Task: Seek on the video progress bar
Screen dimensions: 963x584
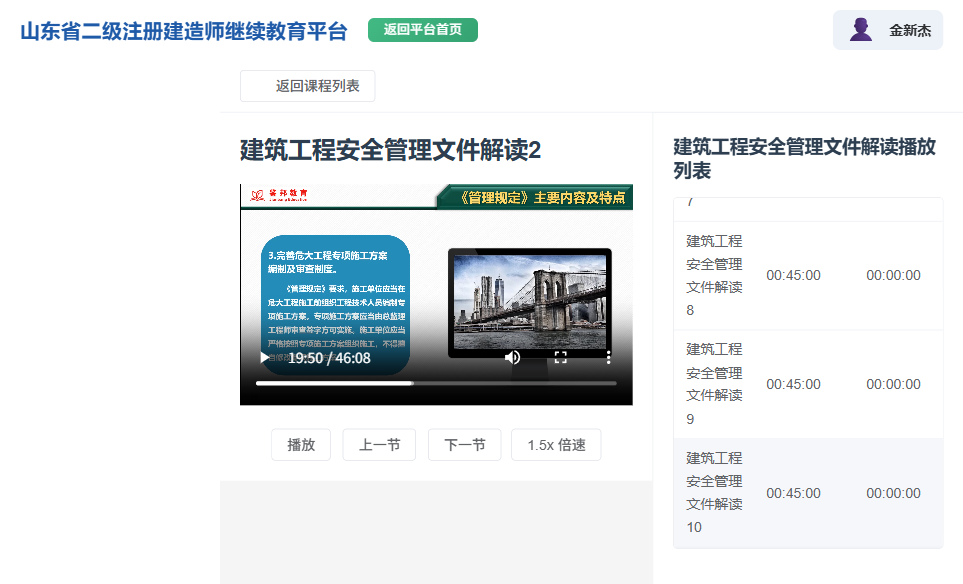Action: click(436, 383)
